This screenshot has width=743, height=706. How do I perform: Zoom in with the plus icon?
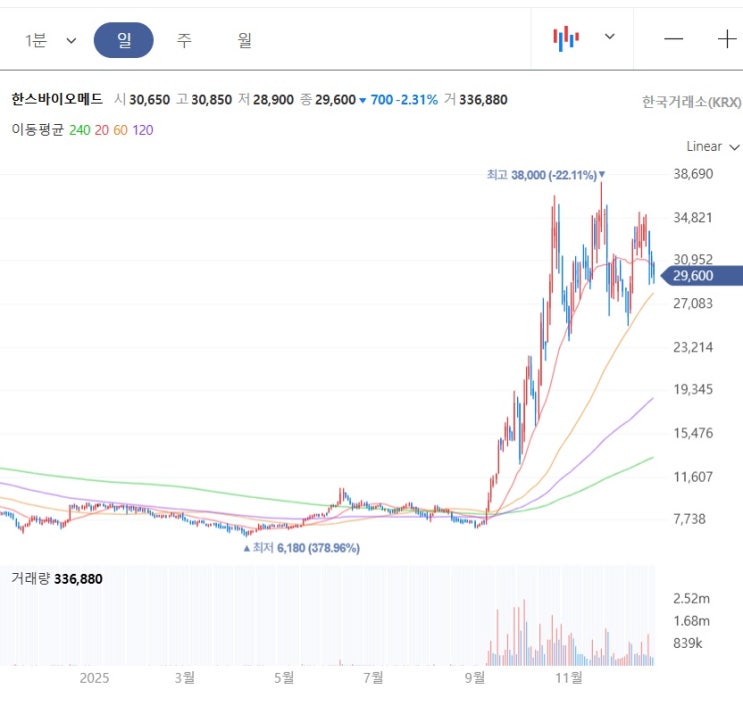(727, 39)
